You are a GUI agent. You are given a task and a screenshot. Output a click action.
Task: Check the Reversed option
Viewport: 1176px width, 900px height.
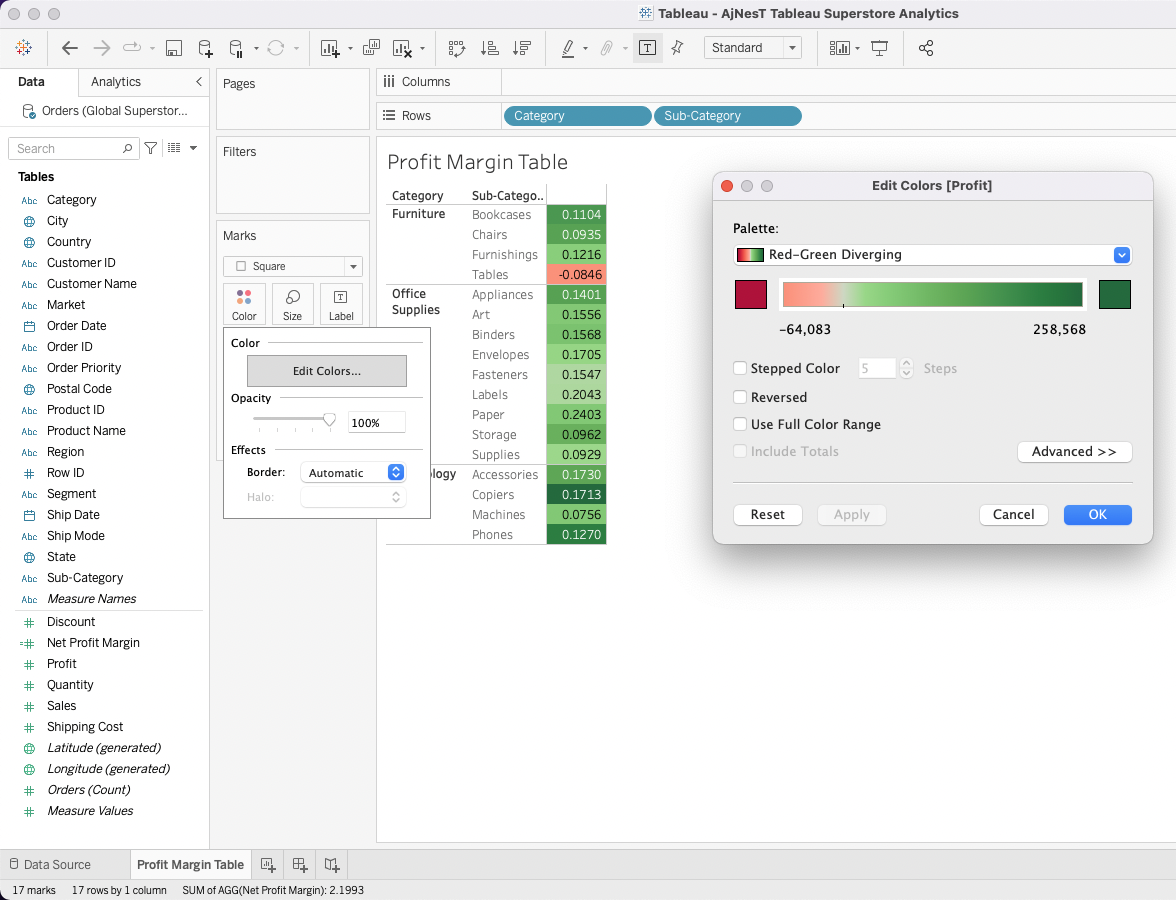tap(740, 397)
